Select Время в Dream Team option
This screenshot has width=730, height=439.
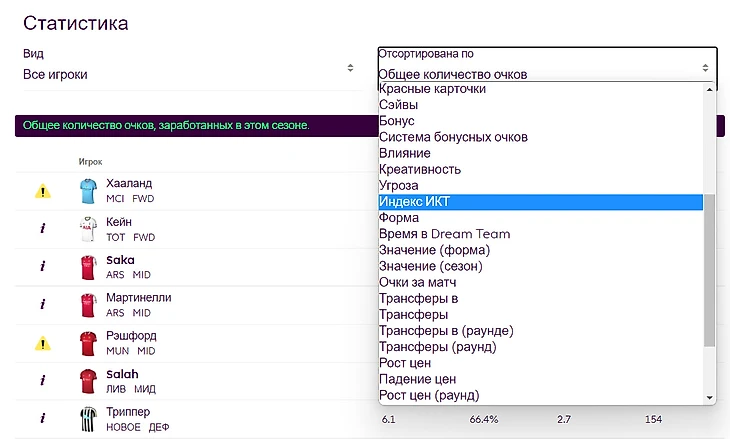(444, 234)
